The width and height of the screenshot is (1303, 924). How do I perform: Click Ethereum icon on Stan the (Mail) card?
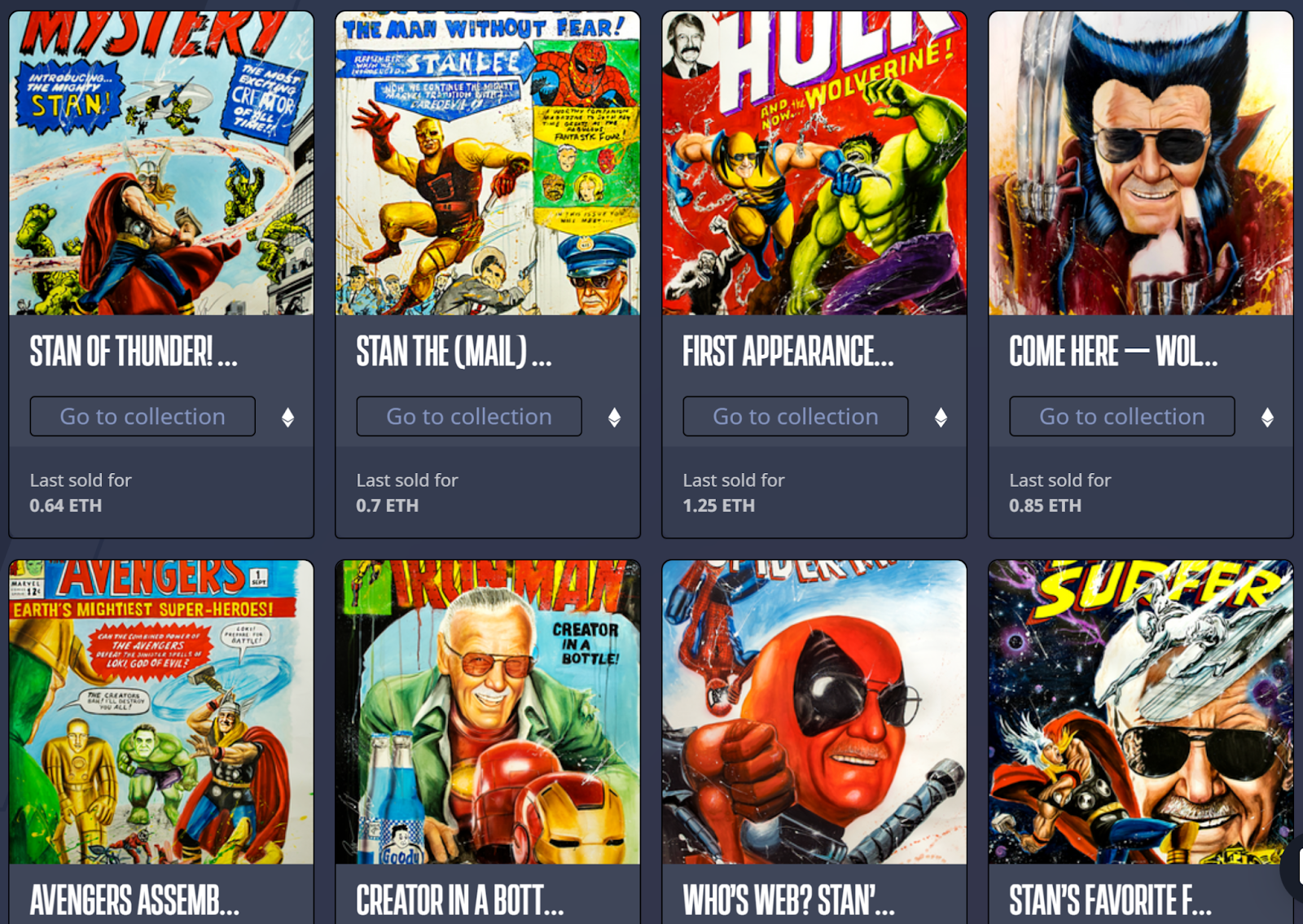point(614,418)
